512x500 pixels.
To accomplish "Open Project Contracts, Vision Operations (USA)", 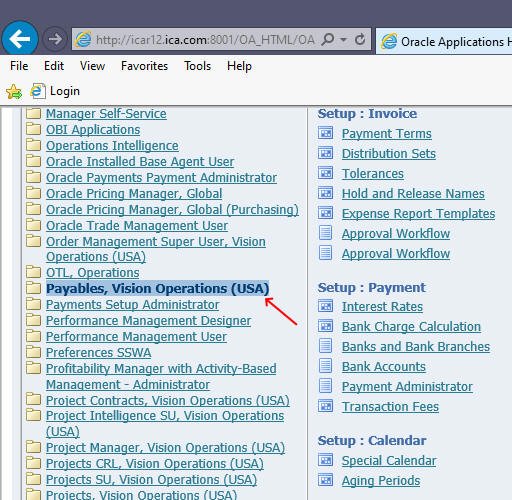I will (168, 401).
